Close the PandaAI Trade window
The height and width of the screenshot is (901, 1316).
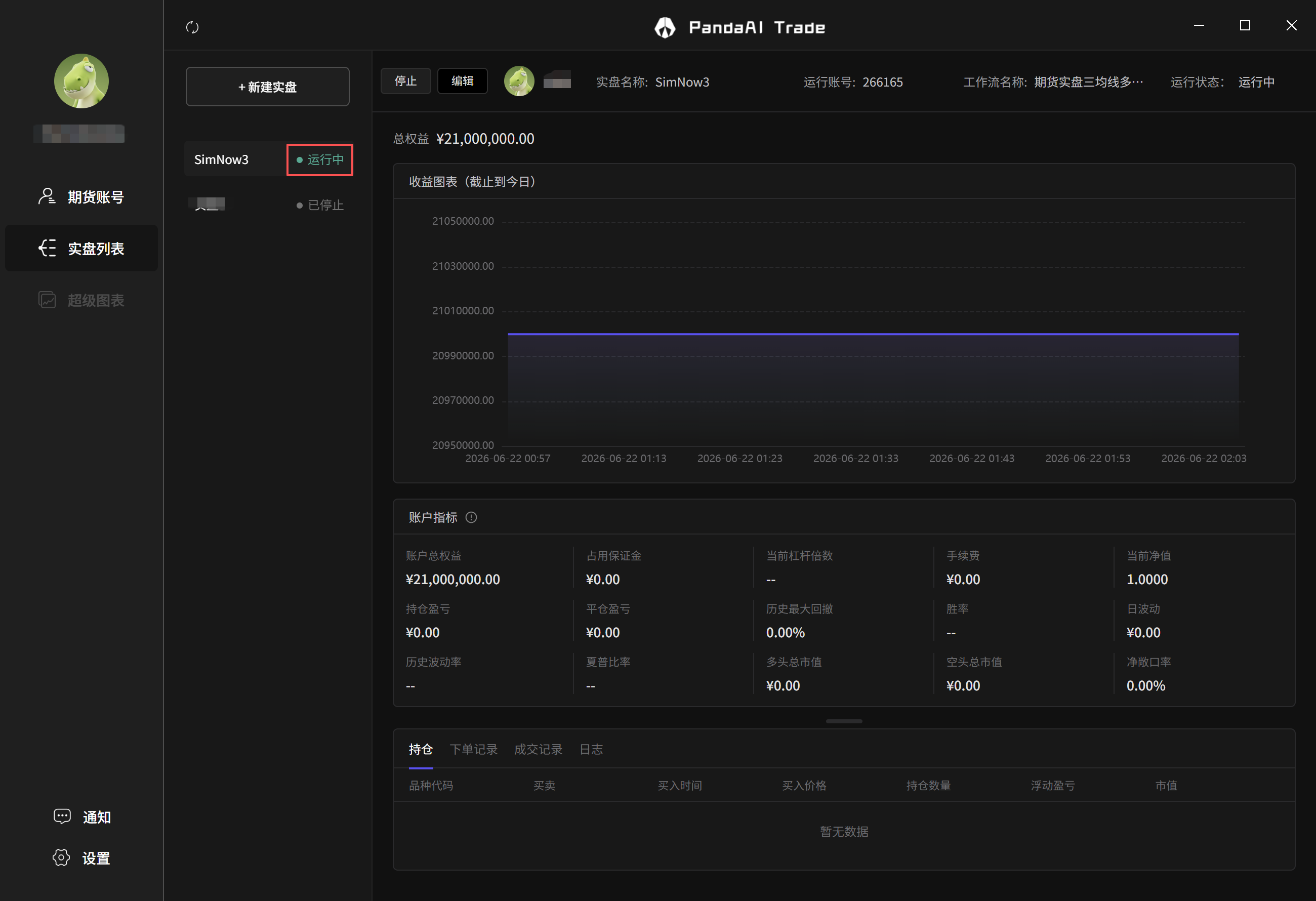click(x=1291, y=25)
